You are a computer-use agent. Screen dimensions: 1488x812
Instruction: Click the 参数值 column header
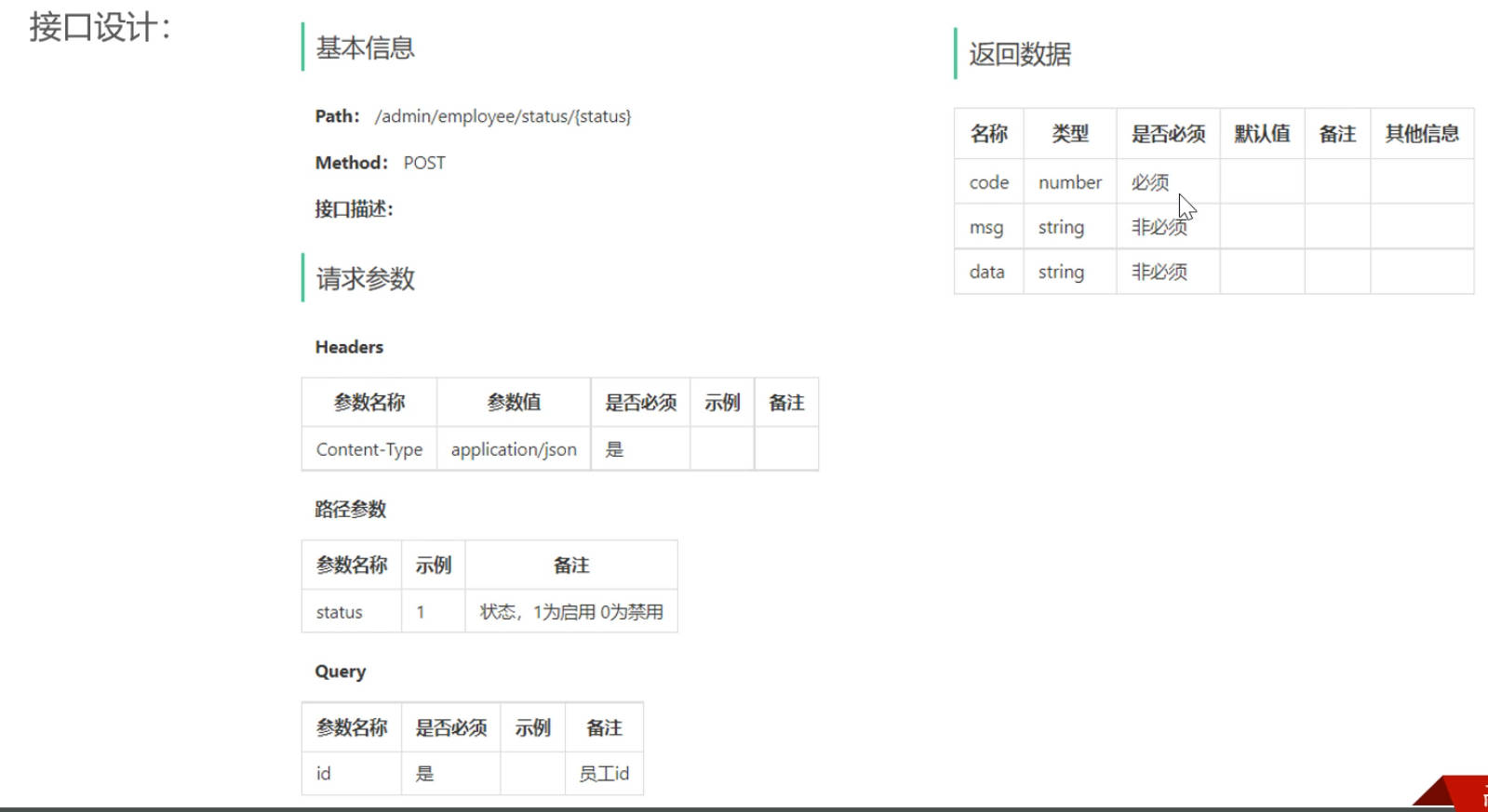(514, 403)
